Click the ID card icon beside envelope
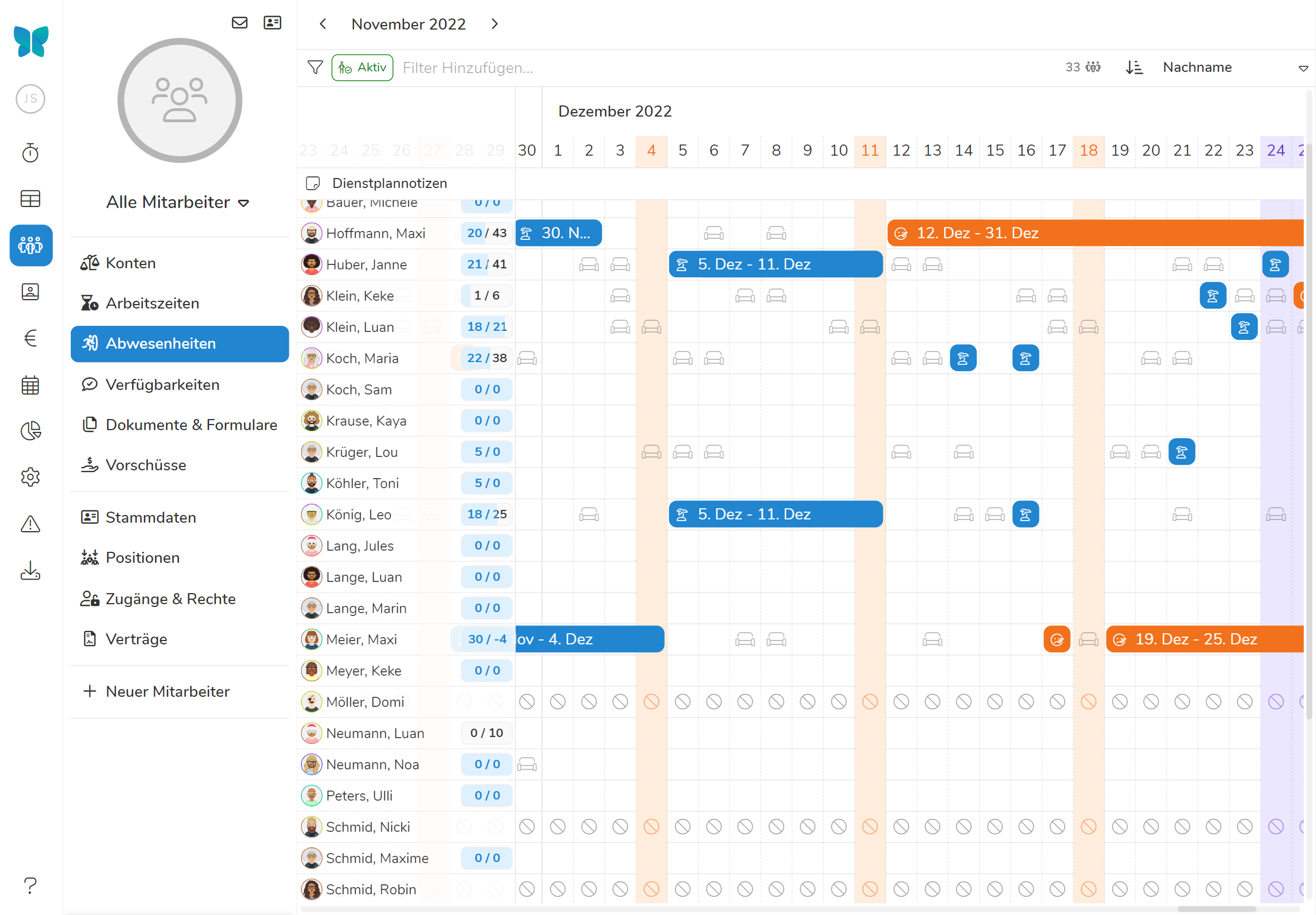This screenshot has width=1316, height=915. pyautogui.click(x=272, y=23)
